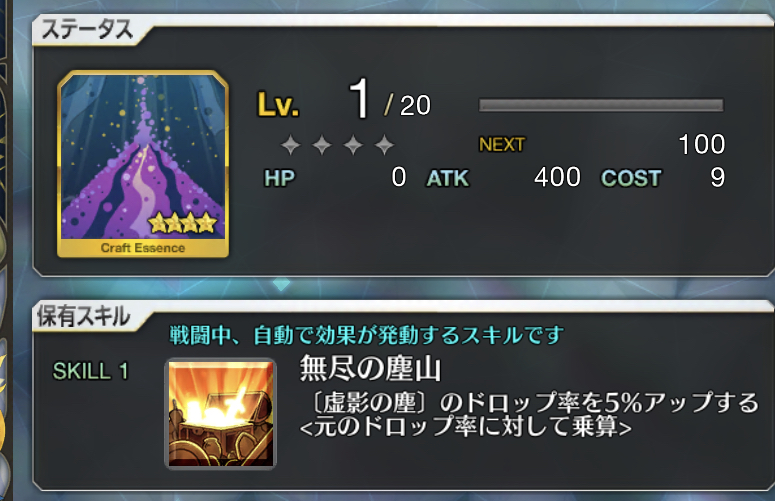
Task: Click the first grey rarity star
Action: click(291, 145)
